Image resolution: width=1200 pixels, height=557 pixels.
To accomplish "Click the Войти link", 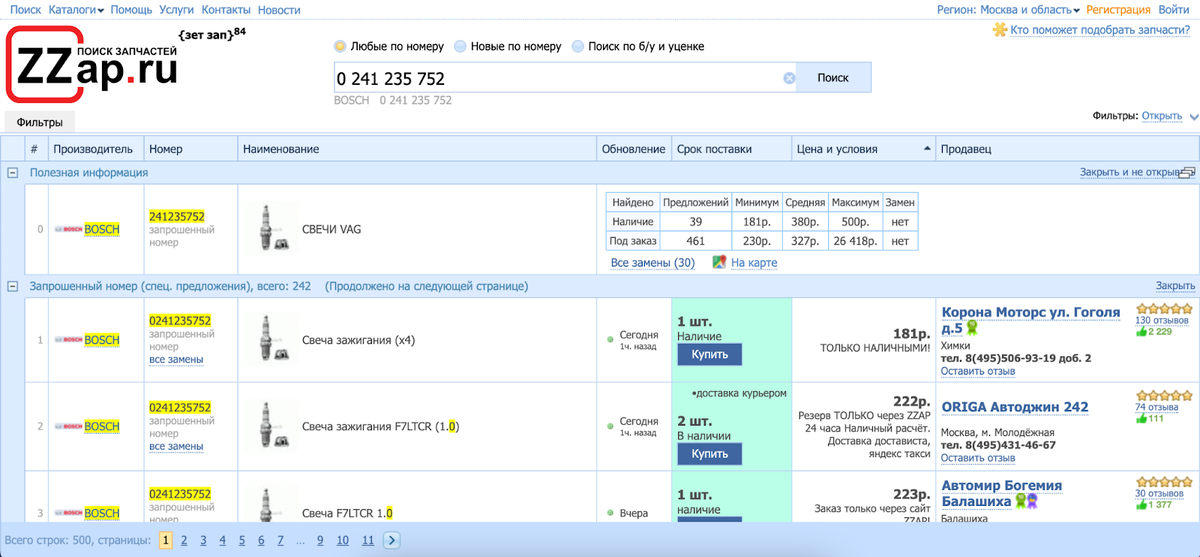I will pos(1173,9).
